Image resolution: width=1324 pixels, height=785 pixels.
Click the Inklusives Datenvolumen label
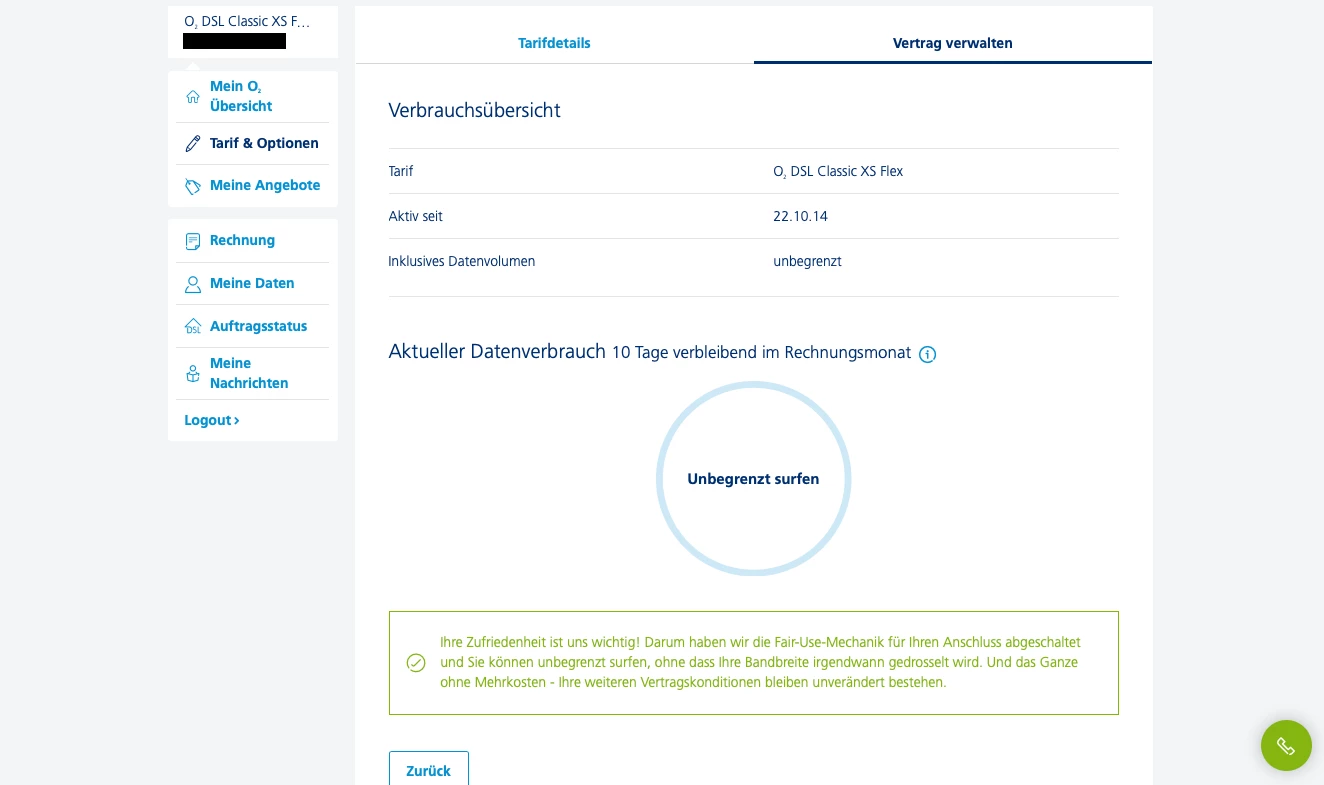click(x=462, y=262)
